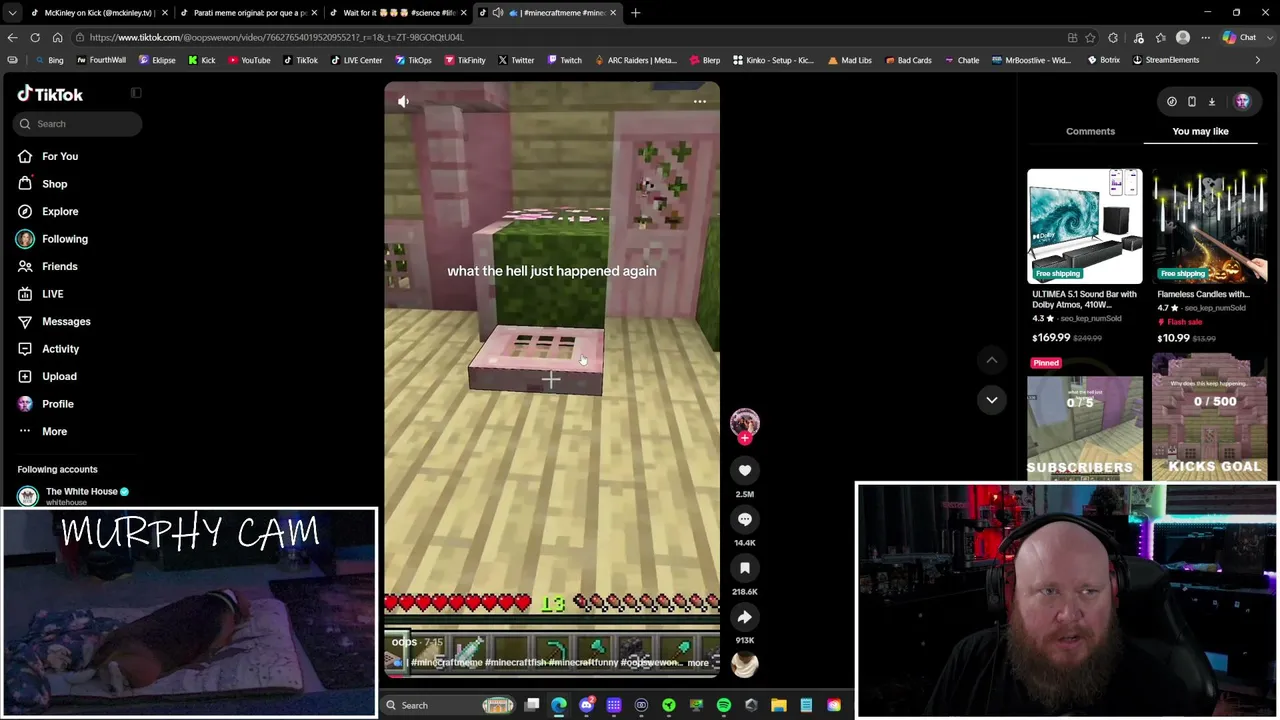Open the Following feed
1280x720 pixels.
[65, 239]
